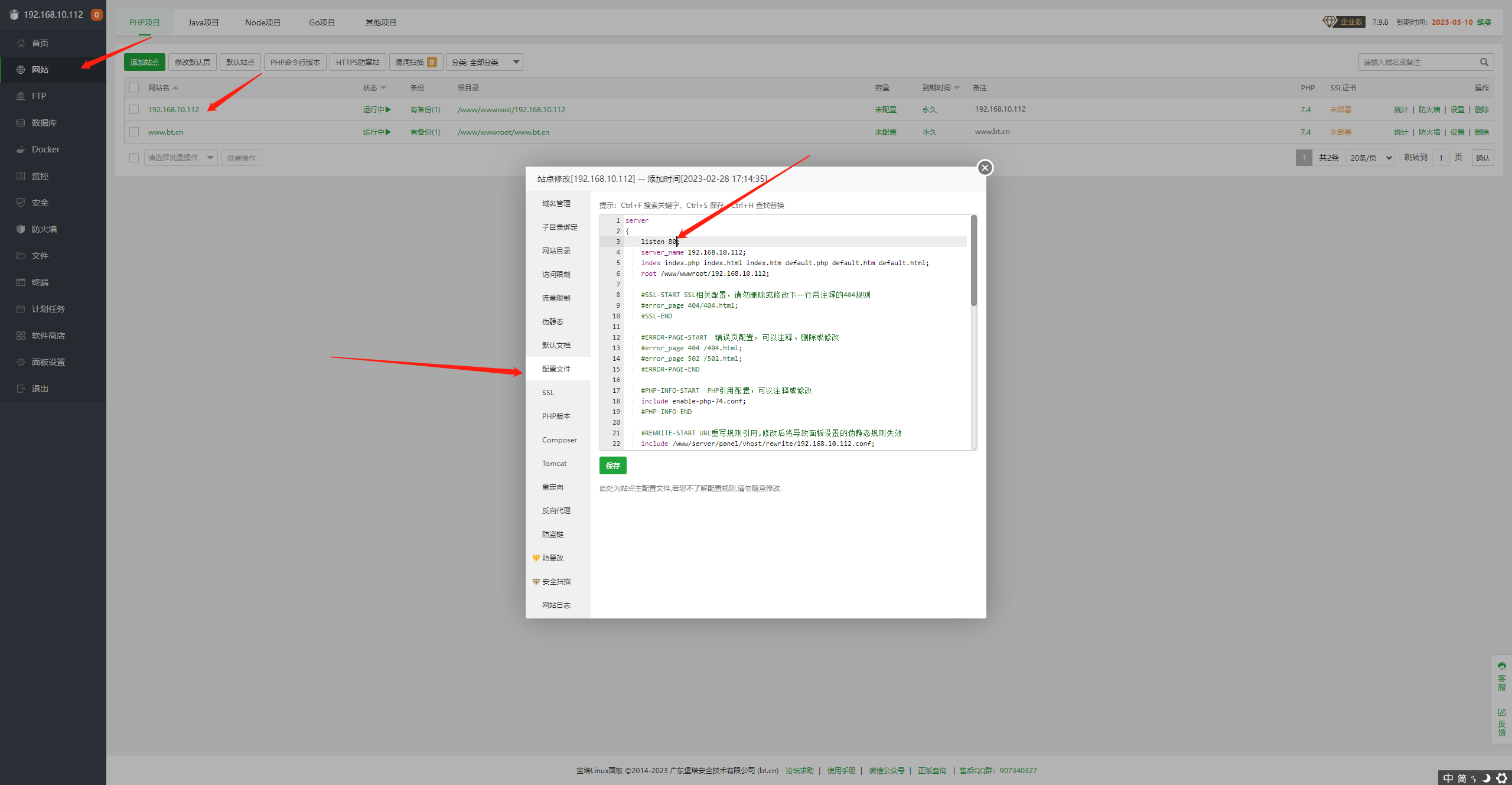The height and width of the screenshot is (785, 1512).
Task: Sort by 网站名 column header
Action: coord(163,87)
